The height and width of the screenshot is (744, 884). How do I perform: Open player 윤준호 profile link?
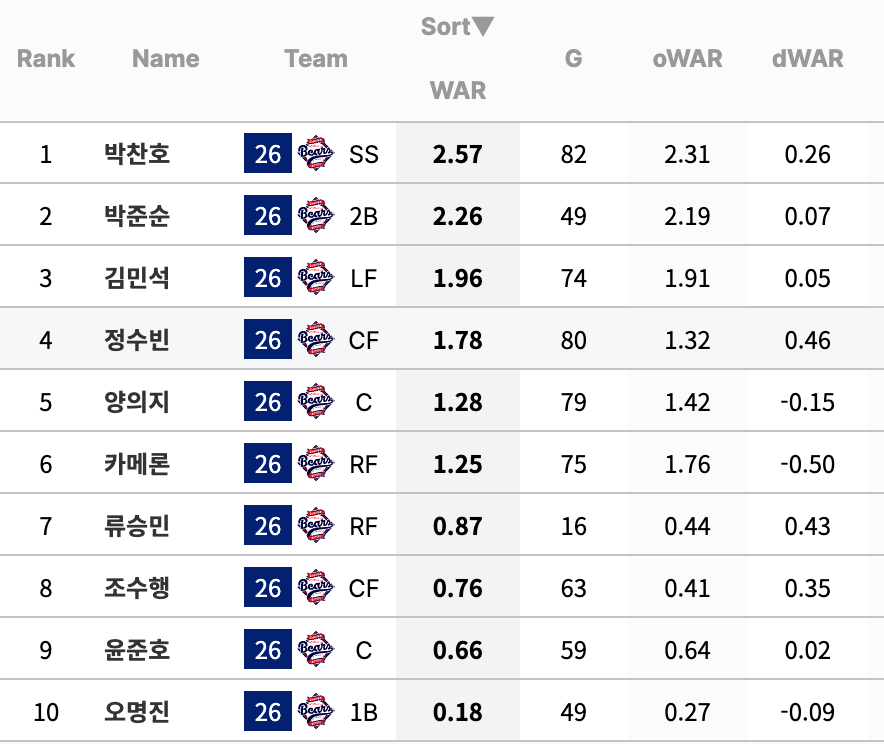pos(137,649)
